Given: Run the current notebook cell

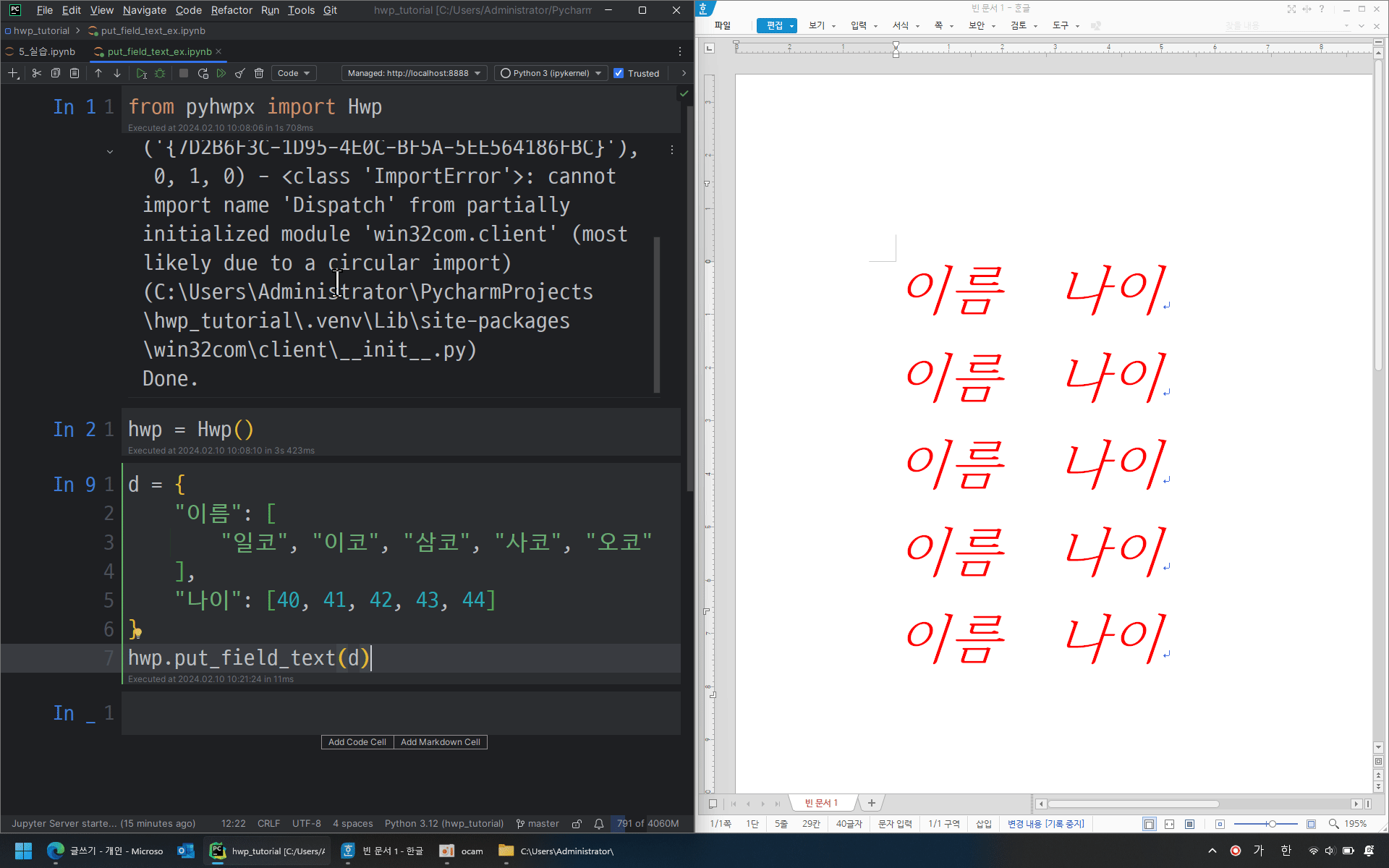Looking at the screenshot, I should coord(142,73).
